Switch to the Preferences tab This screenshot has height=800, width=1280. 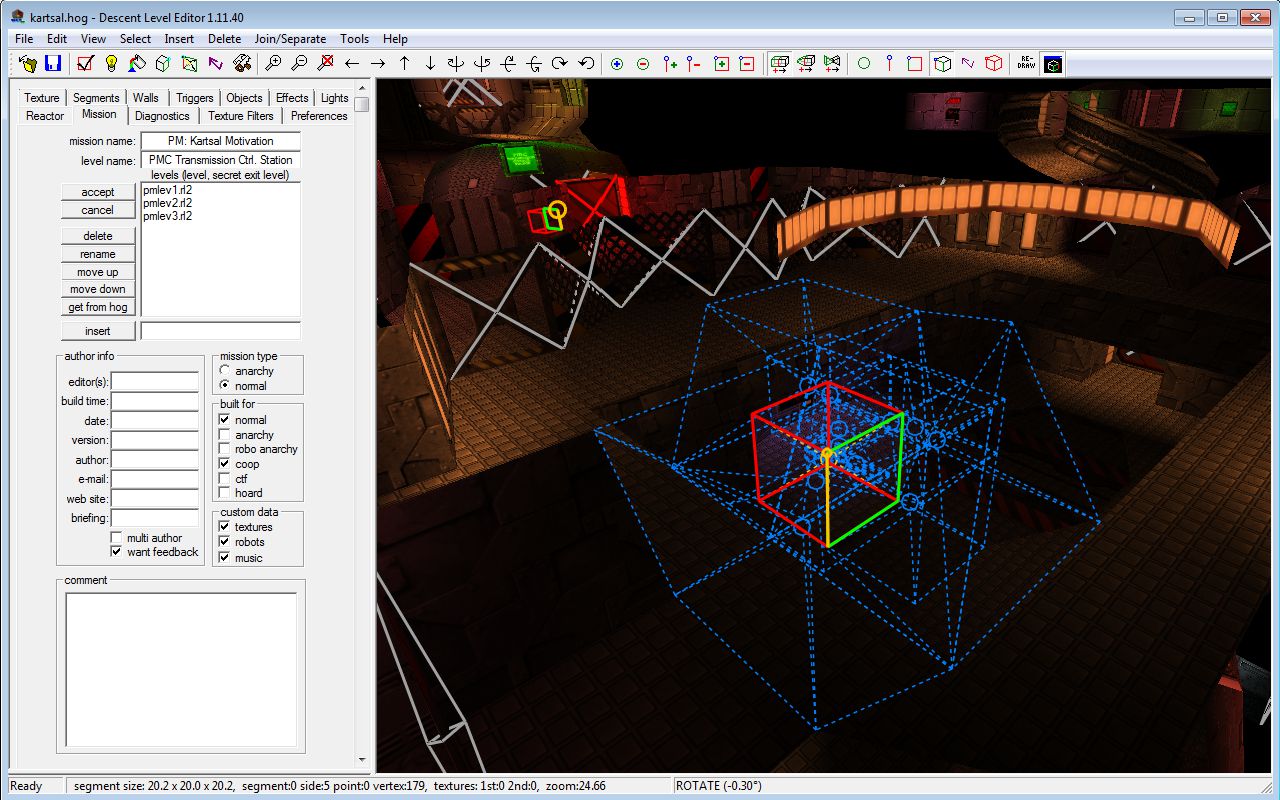click(x=320, y=116)
